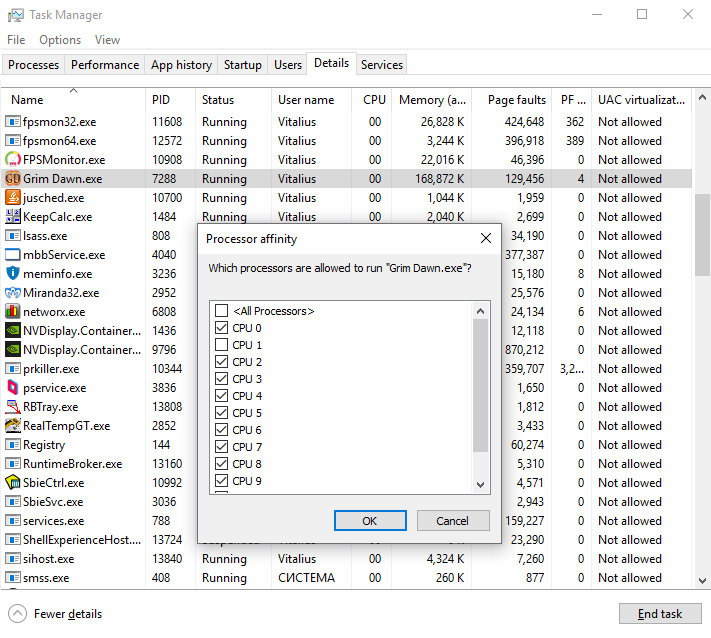Switch to the Processes tab

34,65
